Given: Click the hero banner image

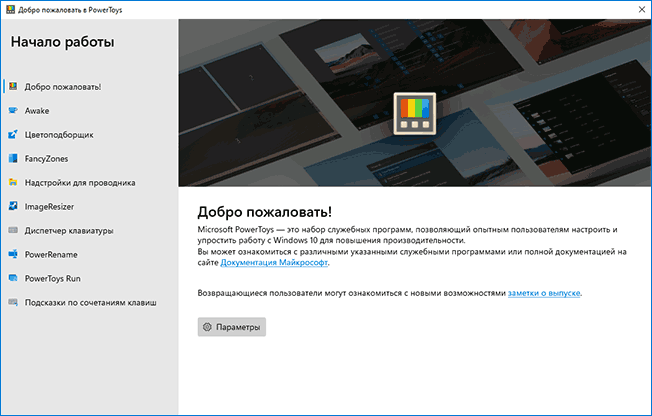Looking at the screenshot, I should pyautogui.click(x=415, y=103).
